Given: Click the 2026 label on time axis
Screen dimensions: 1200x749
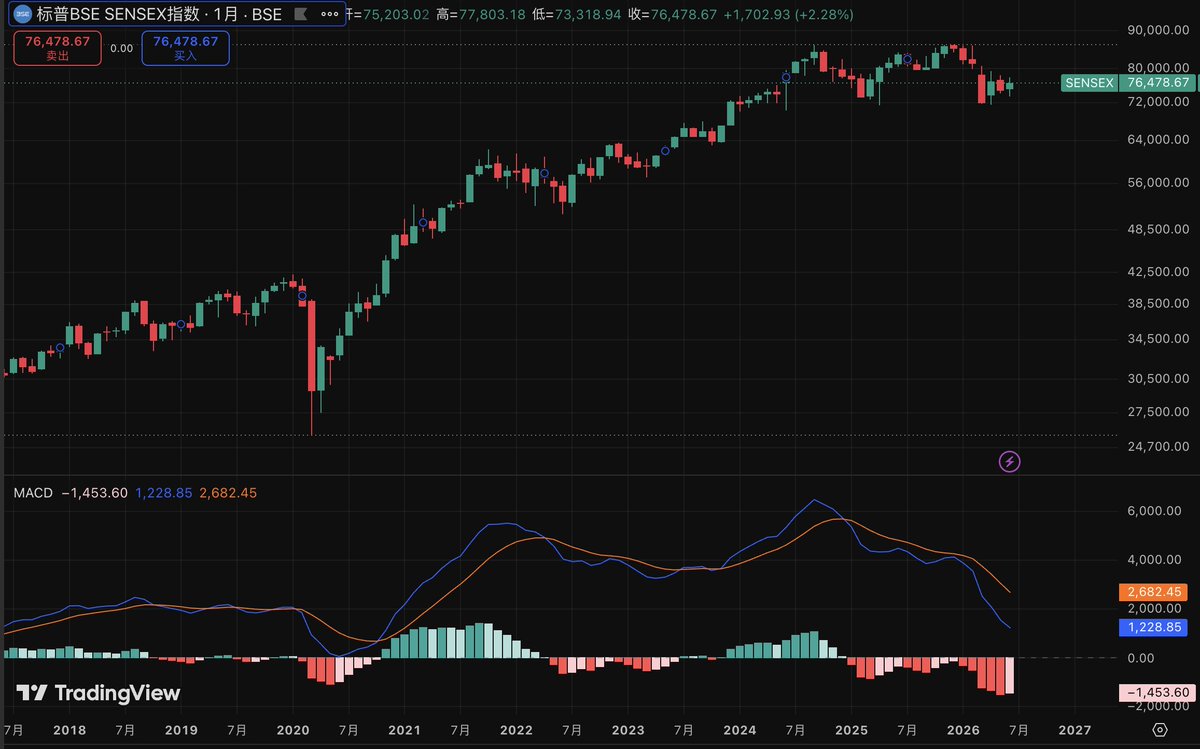Looking at the screenshot, I should point(963,730).
